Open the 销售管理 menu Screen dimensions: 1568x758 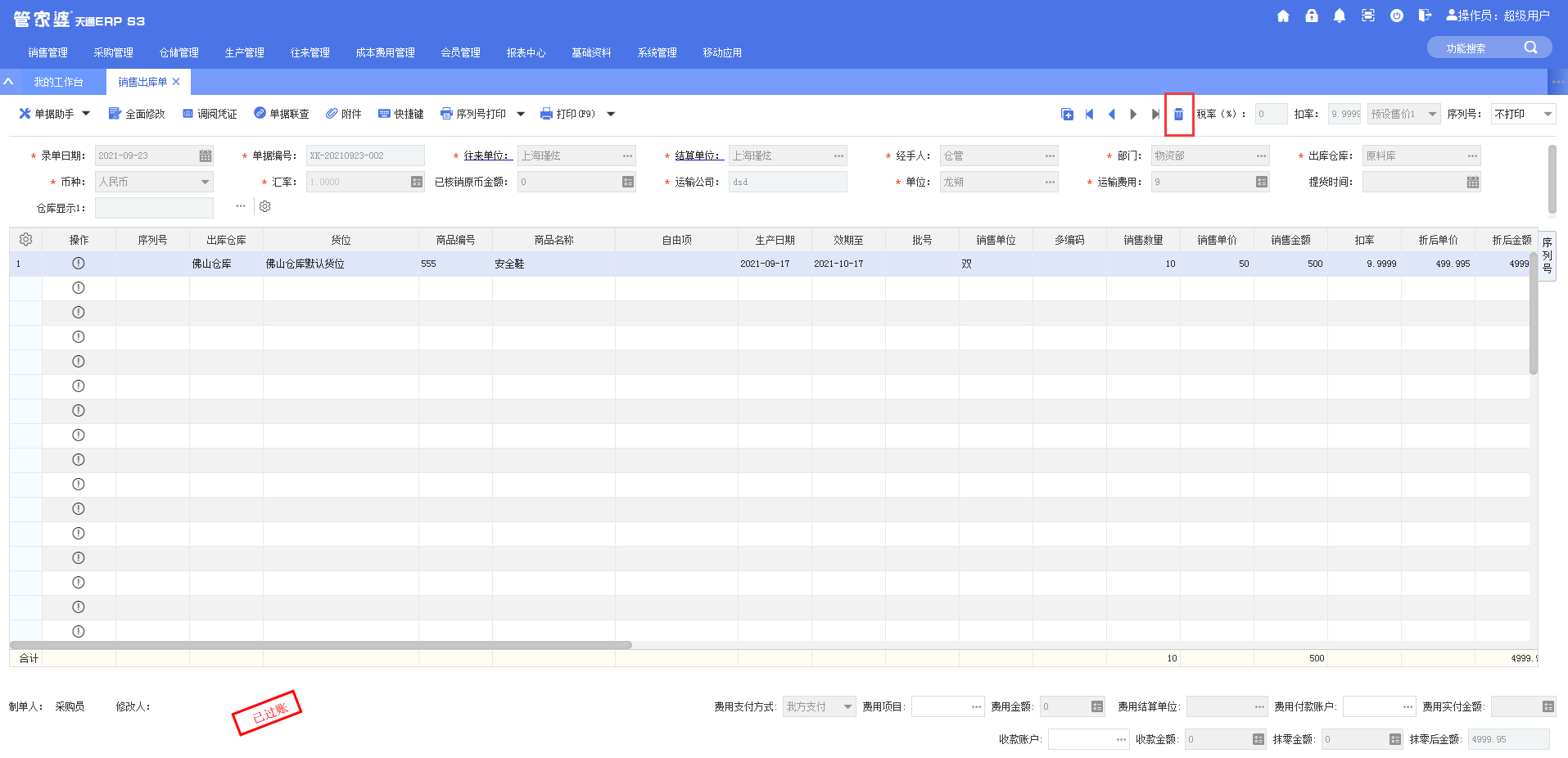48,52
